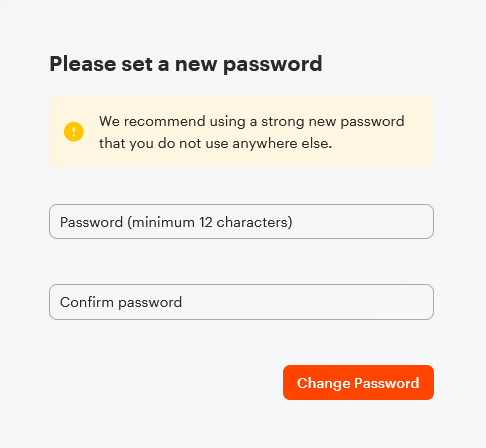Viewport: 486px width, 448px height.
Task: Click the strong password recommendation banner text
Action: click(x=252, y=132)
